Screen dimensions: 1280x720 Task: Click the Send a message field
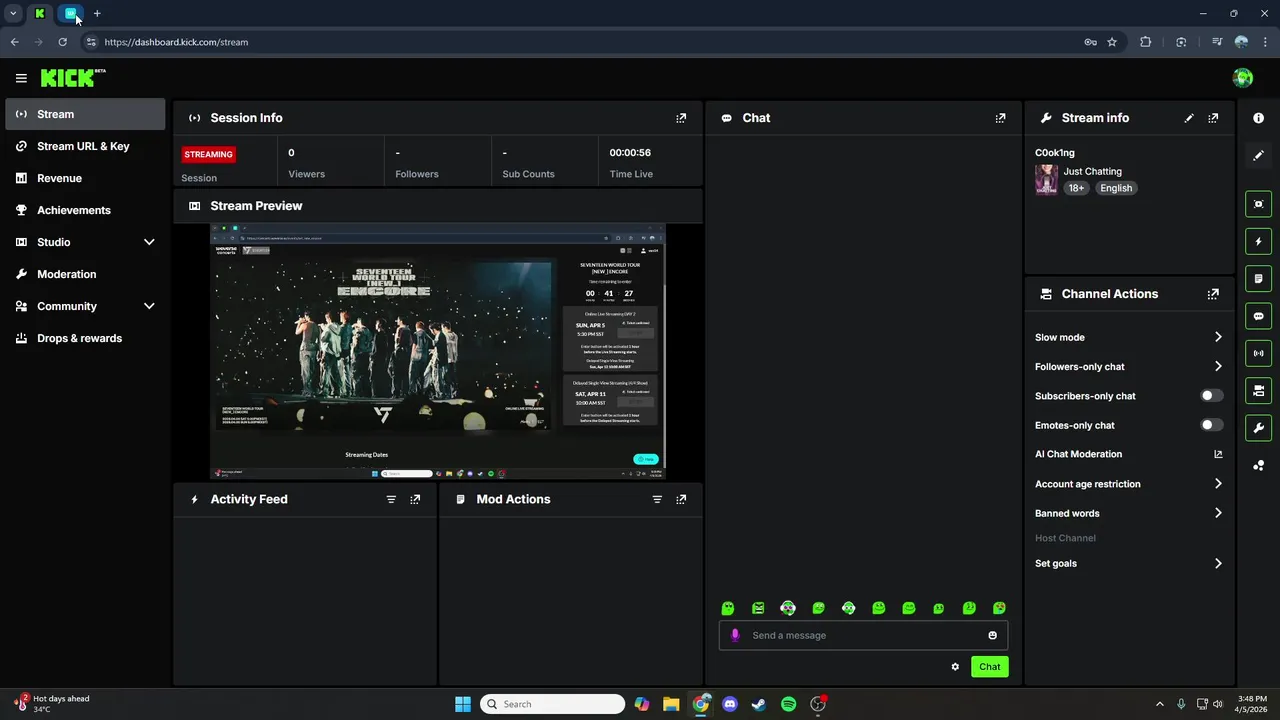(863, 635)
